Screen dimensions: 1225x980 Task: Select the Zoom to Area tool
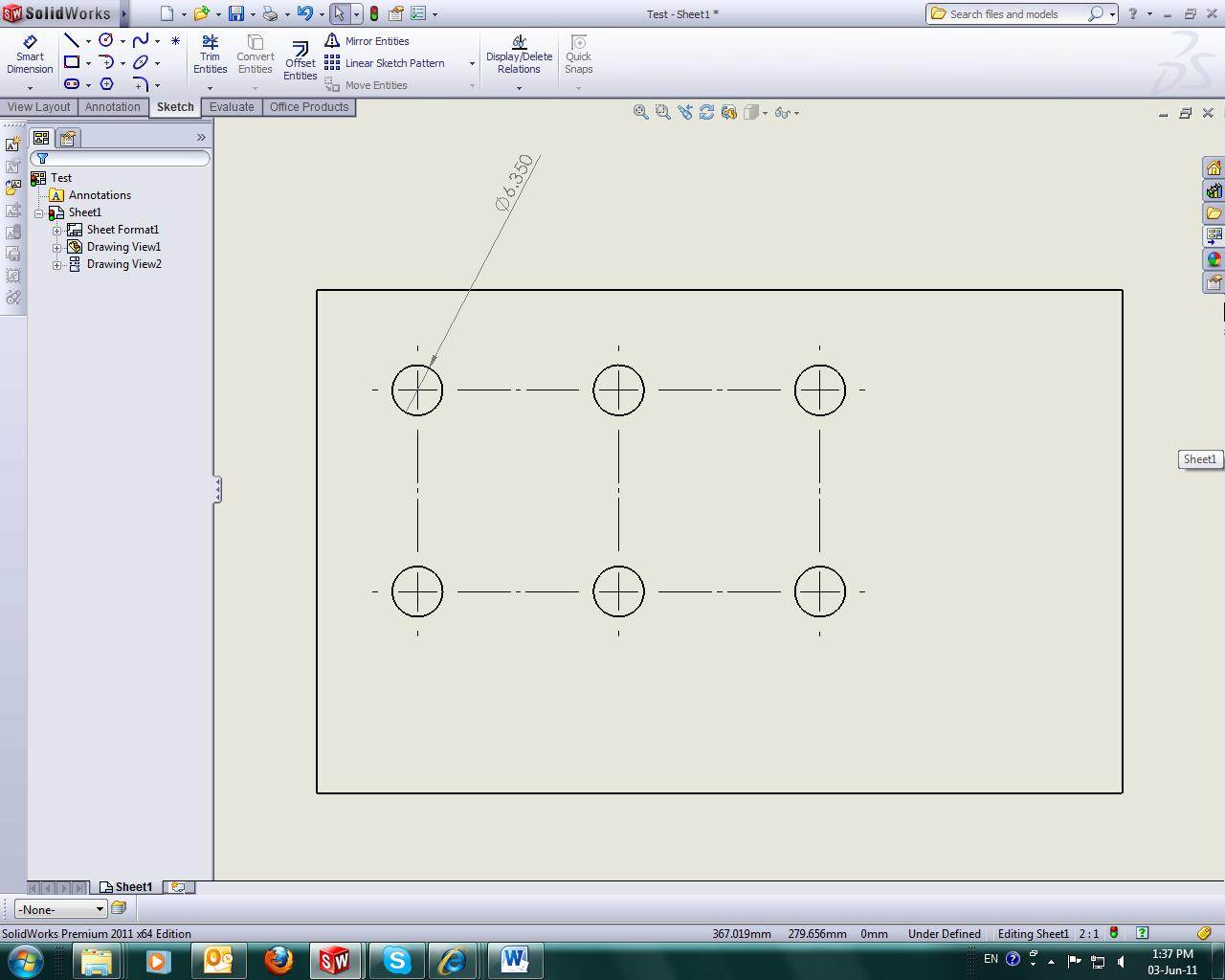click(x=662, y=112)
